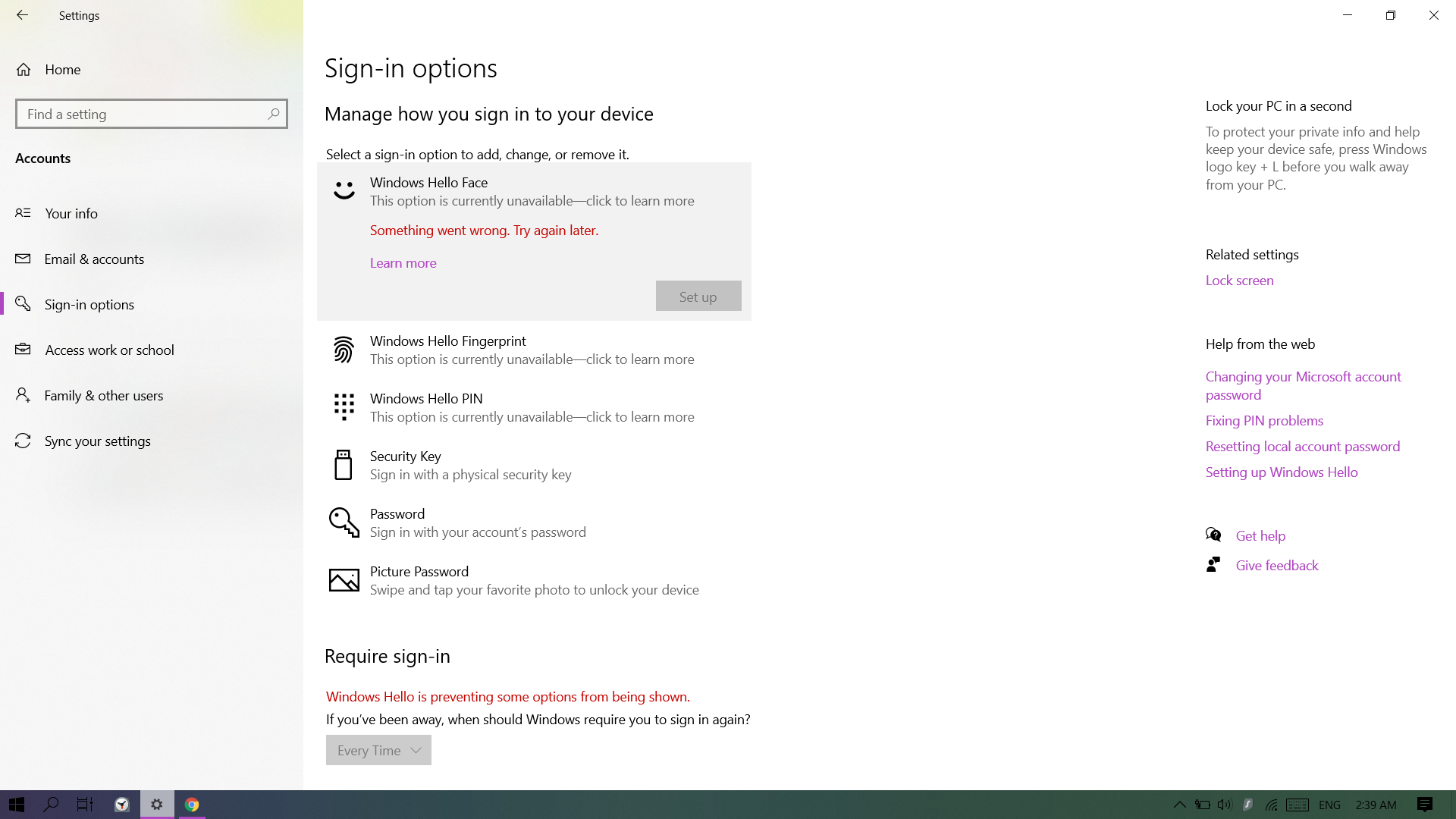Open Your info page

152,213
